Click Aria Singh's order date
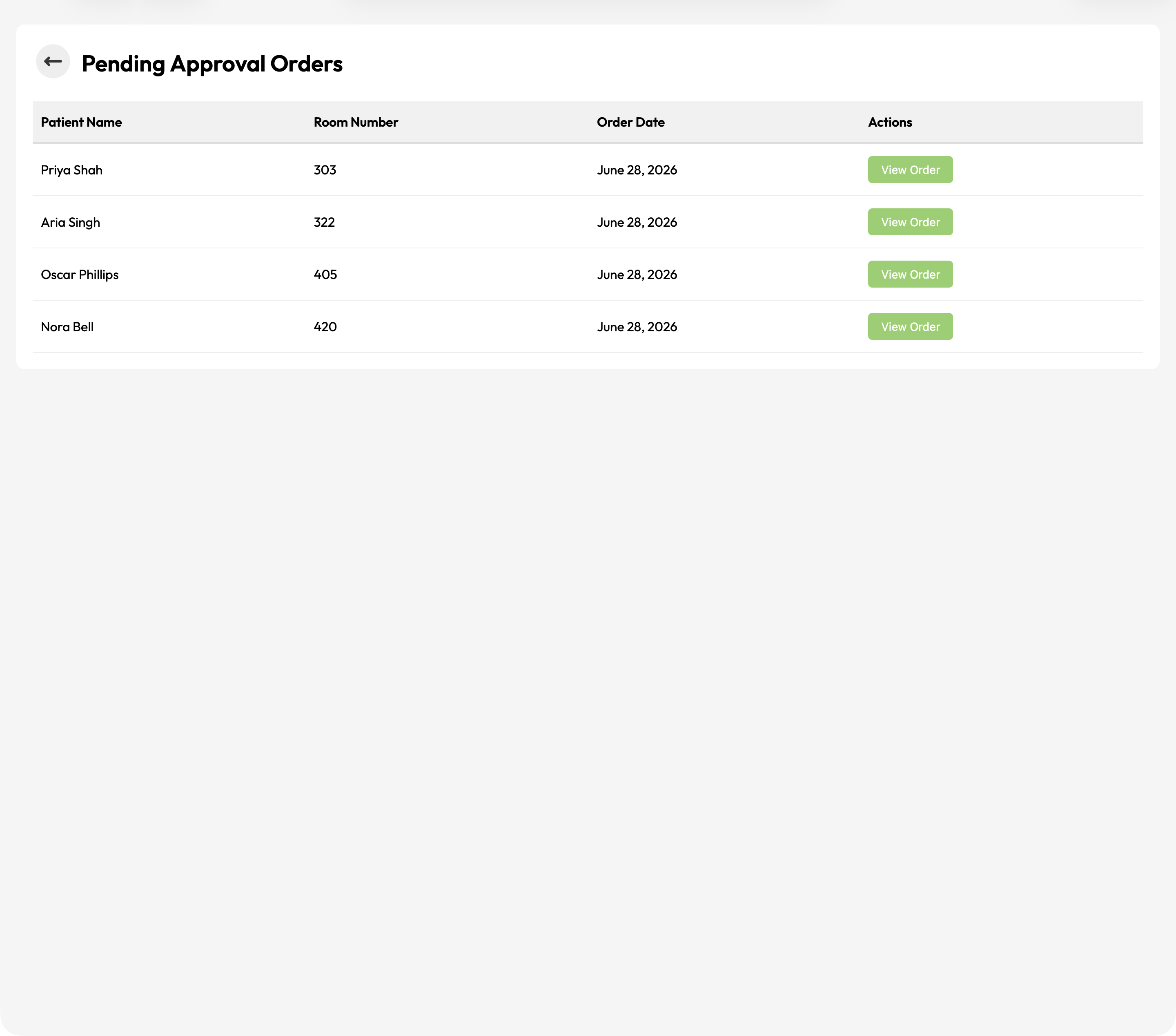 [x=637, y=223]
